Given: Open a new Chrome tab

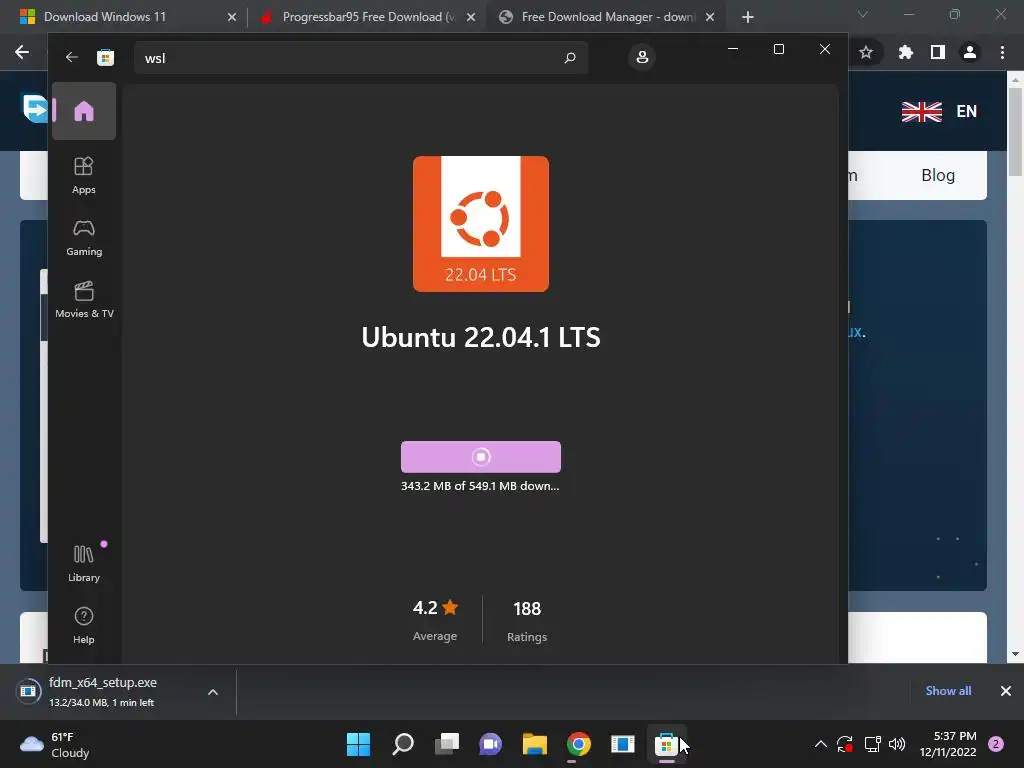Looking at the screenshot, I should [x=748, y=17].
